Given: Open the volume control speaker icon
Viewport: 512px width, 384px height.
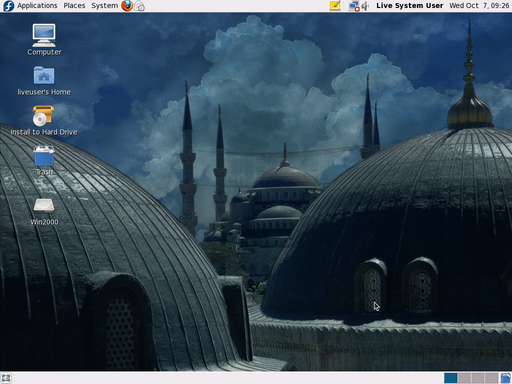Looking at the screenshot, I should pyautogui.click(x=365, y=6).
